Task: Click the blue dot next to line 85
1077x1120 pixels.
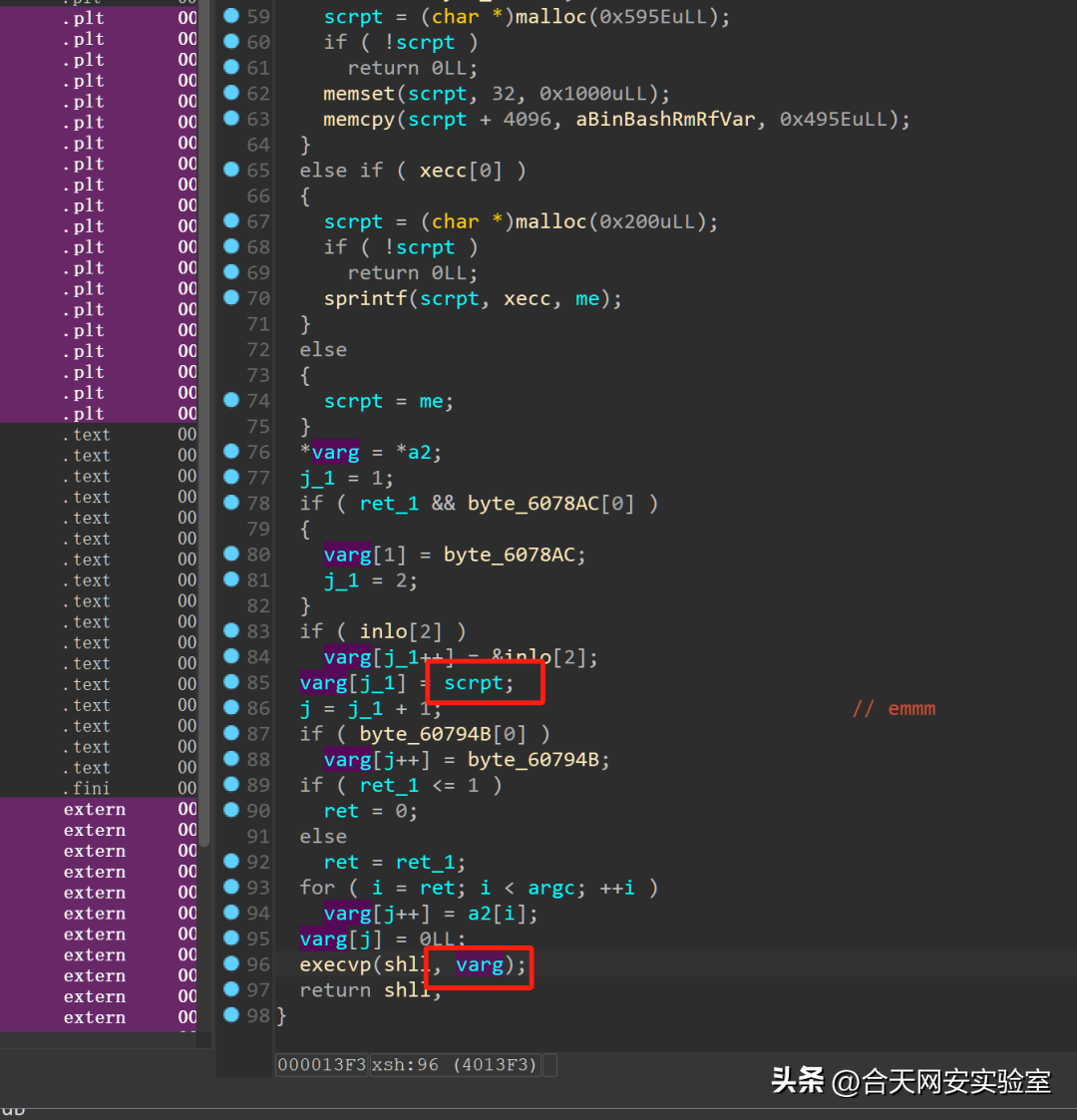Action: (x=231, y=682)
